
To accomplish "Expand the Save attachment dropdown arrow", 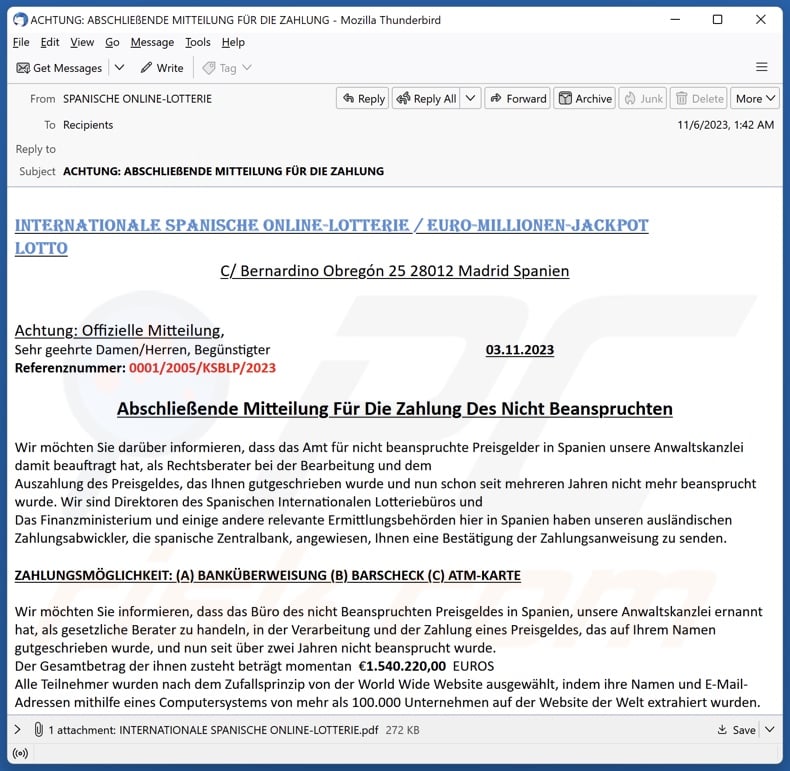I will click(x=769, y=729).
